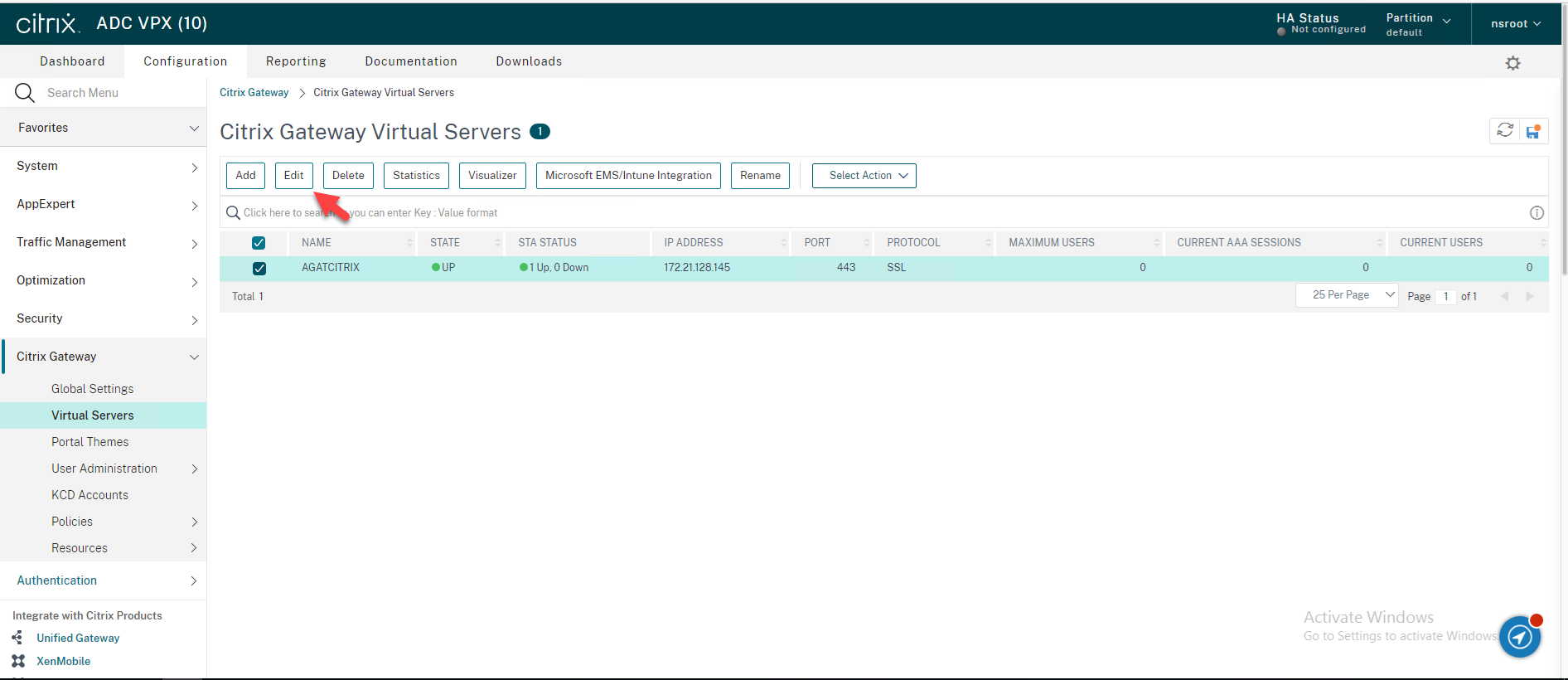Sort by NAME column arrows

click(409, 242)
